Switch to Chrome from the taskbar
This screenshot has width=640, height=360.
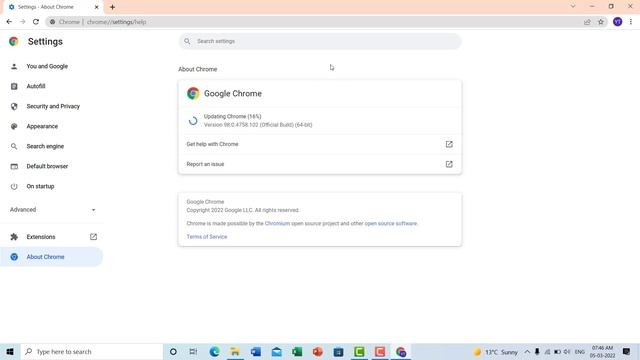pos(401,351)
